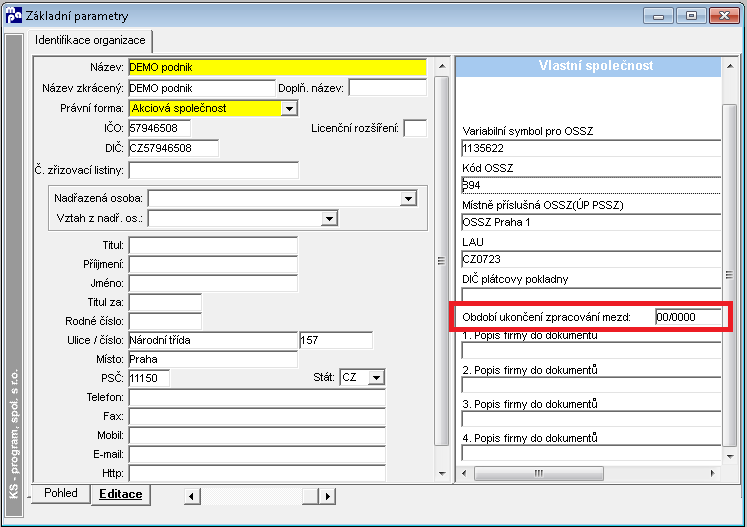Click the Telefon input field
Viewport: 747px width, 527px height.
(257, 397)
